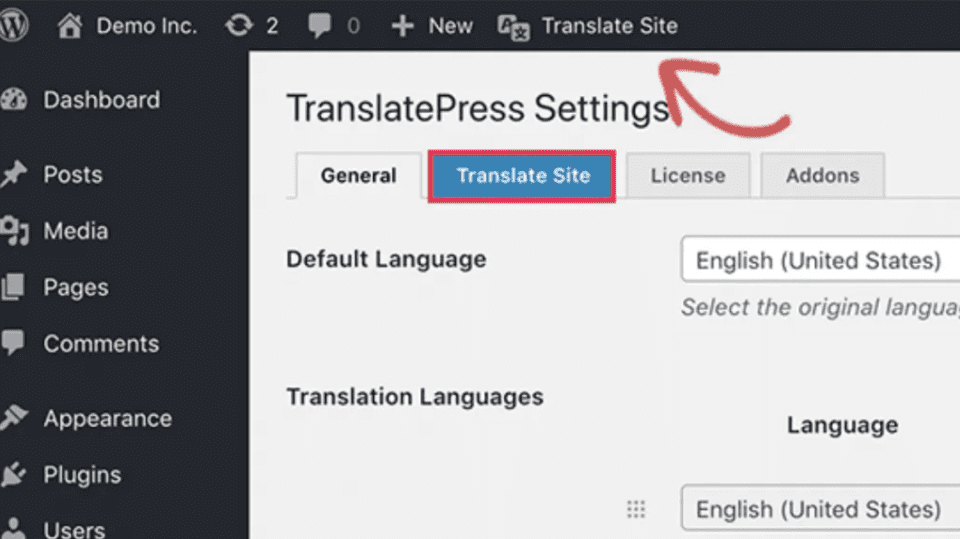Click the Pages icon in sidebar

point(13,287)
